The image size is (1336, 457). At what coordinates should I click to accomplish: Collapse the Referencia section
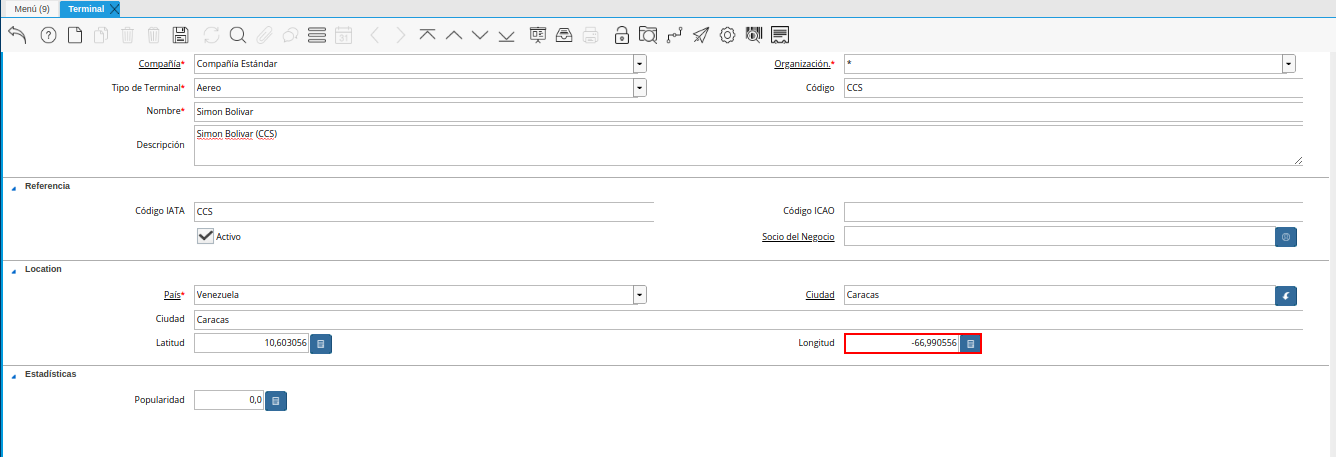click(14, 187)
